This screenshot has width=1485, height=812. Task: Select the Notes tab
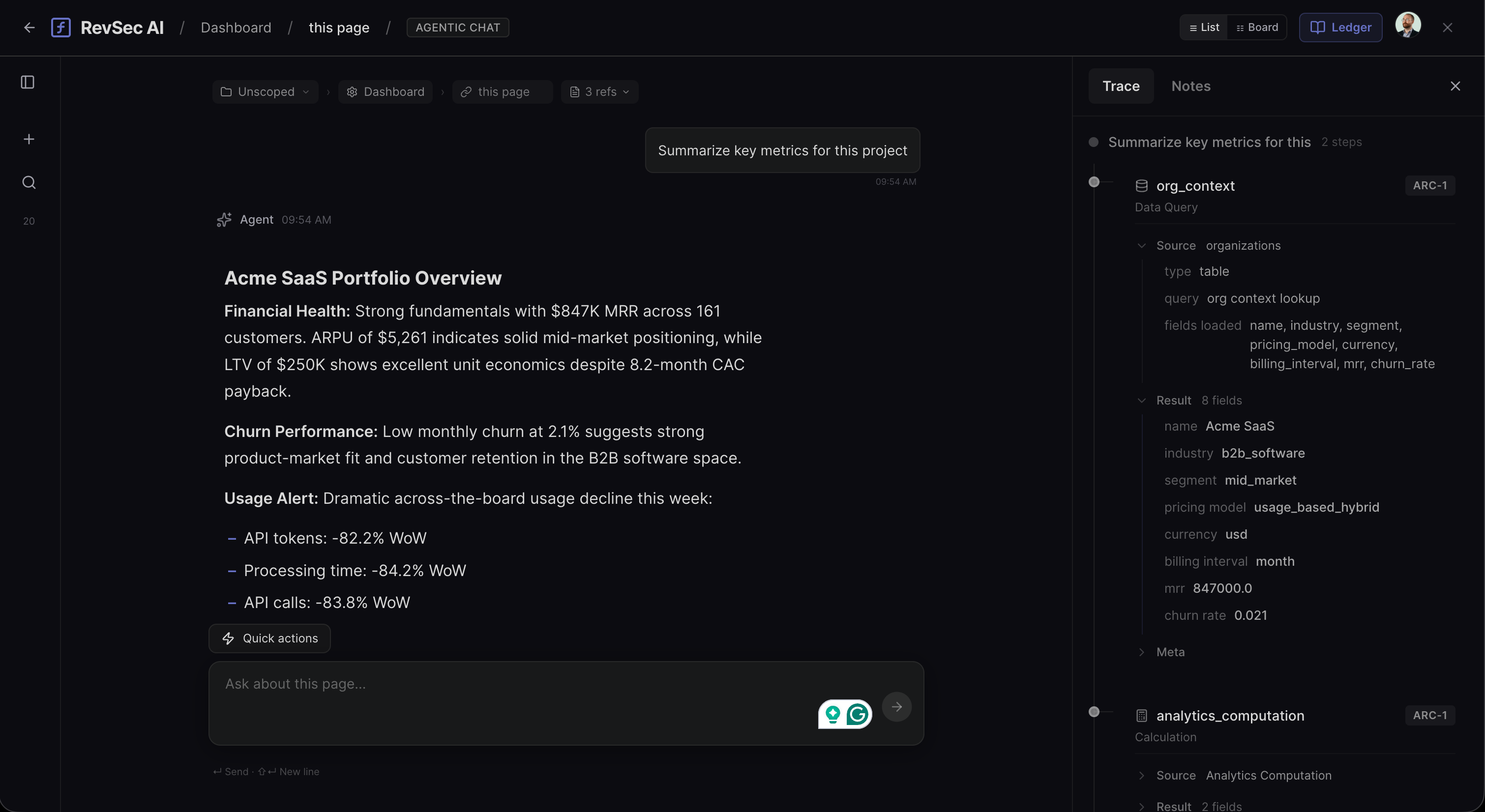tap(1190, 86)
